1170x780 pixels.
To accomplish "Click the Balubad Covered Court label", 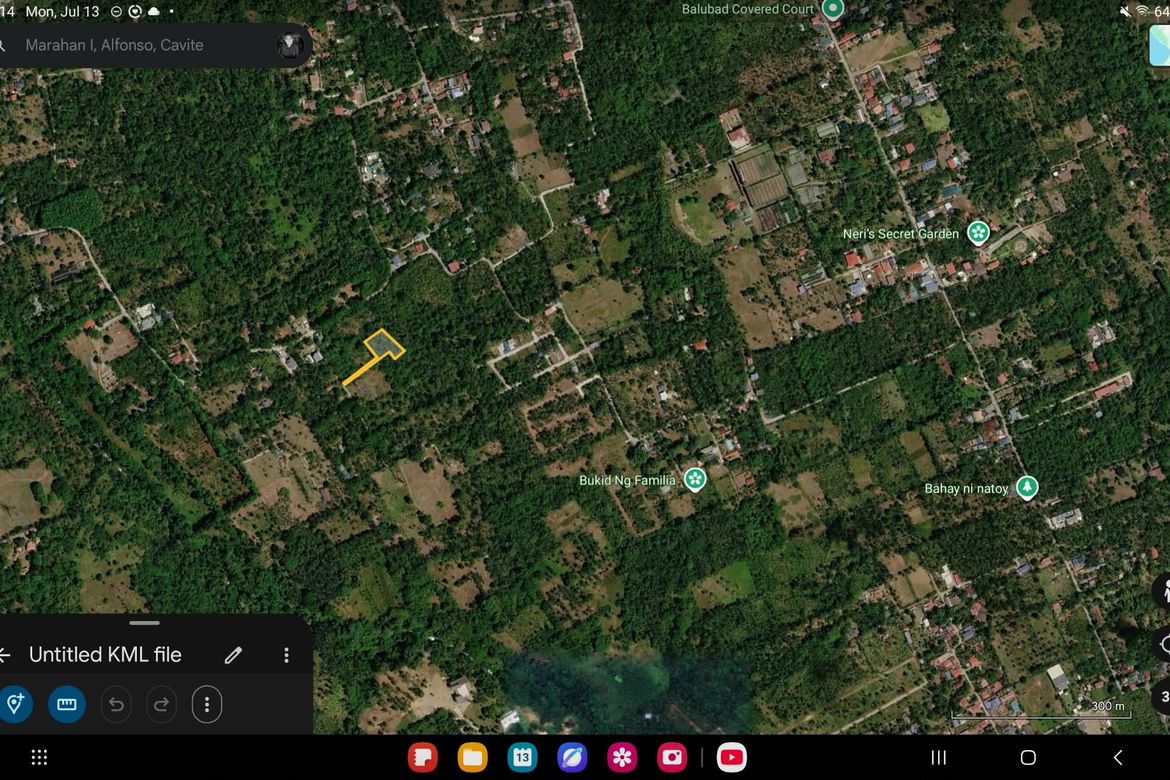I will tap(747, 9).
